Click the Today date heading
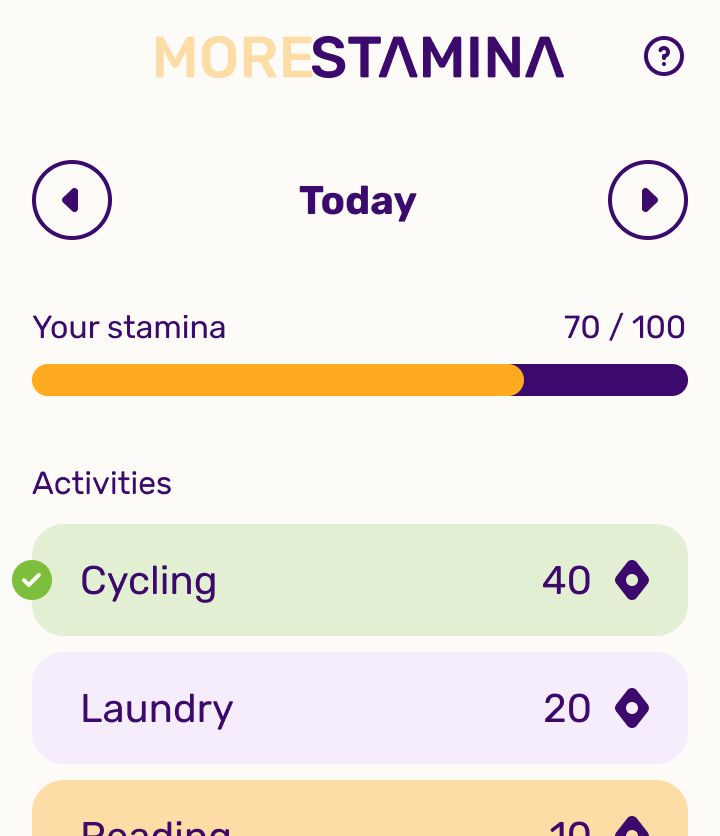 pyautogui.click(x=358, y=201)
